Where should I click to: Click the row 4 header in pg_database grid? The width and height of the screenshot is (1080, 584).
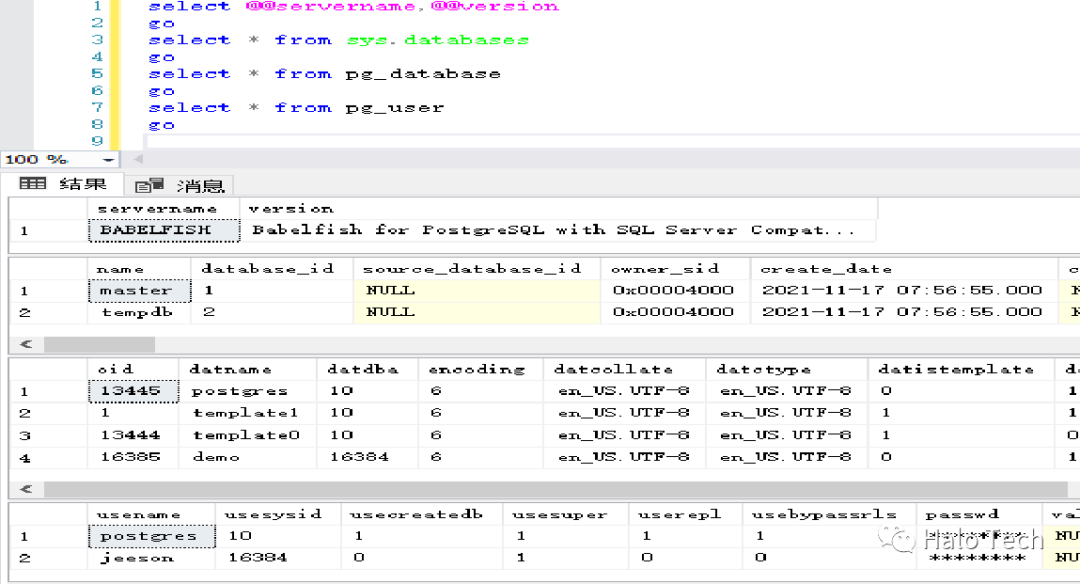tap(48, 457)
